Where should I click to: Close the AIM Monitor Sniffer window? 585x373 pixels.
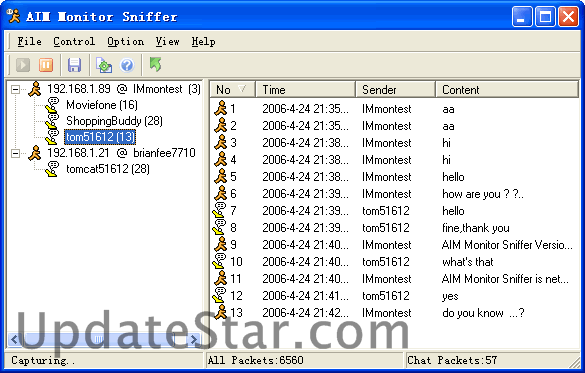568,17
